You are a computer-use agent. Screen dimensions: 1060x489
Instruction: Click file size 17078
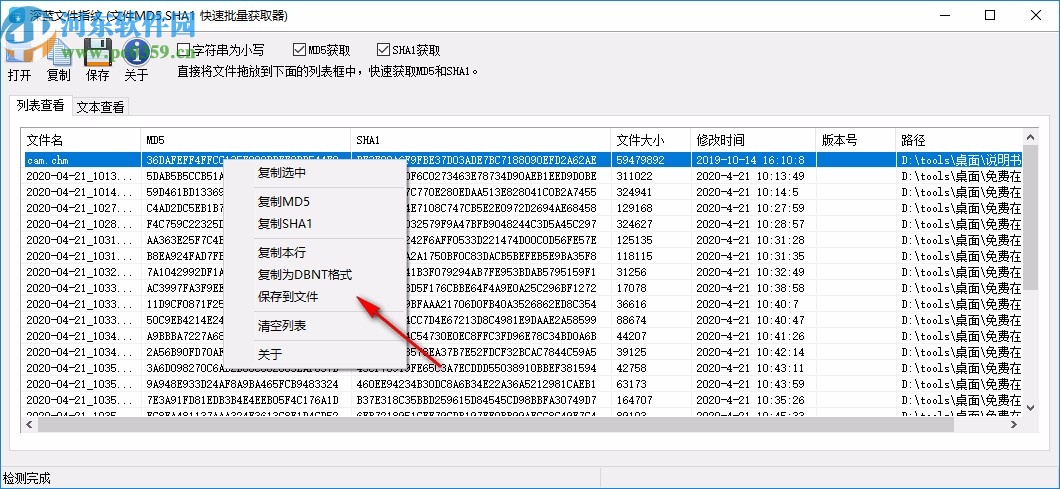click(632, 288)
